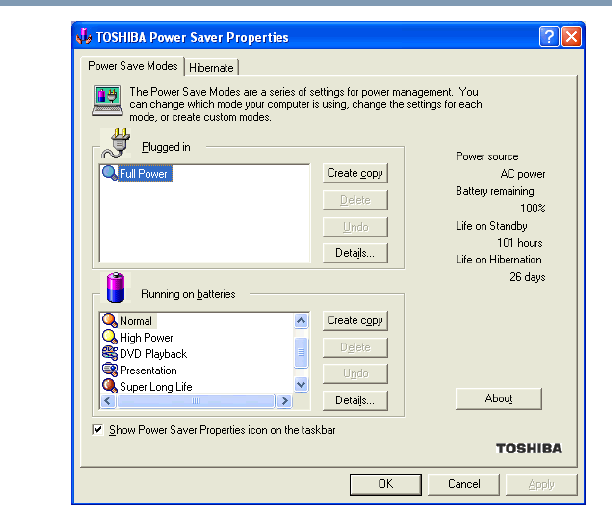Confirm with the OK button
Viewport: 612px width, 505px height.
pos(386,484)
